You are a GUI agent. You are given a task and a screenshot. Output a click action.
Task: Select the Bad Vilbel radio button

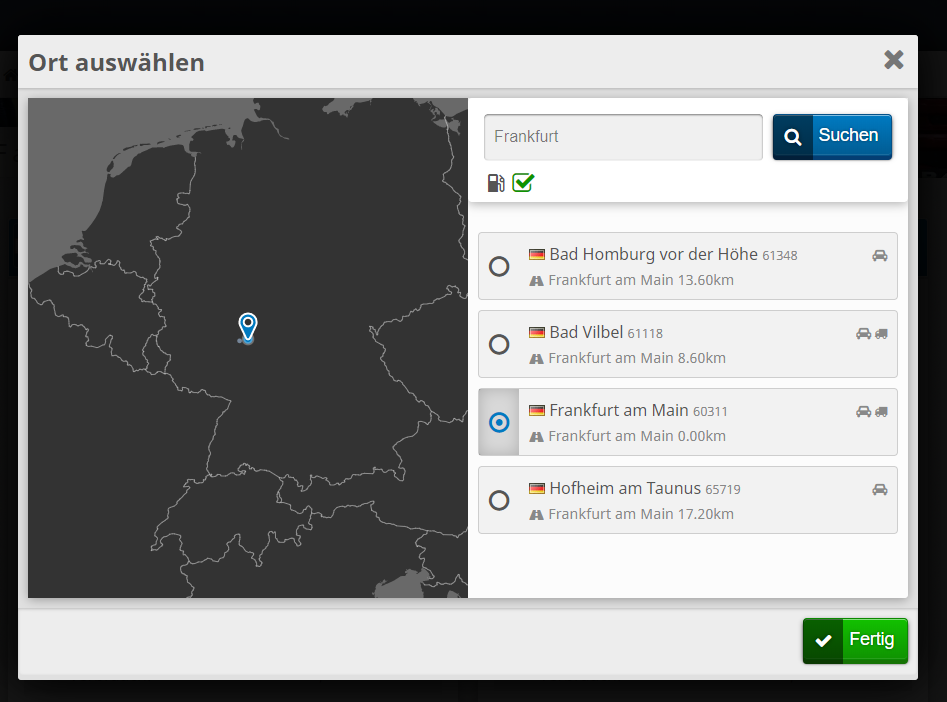pos(499,344)
